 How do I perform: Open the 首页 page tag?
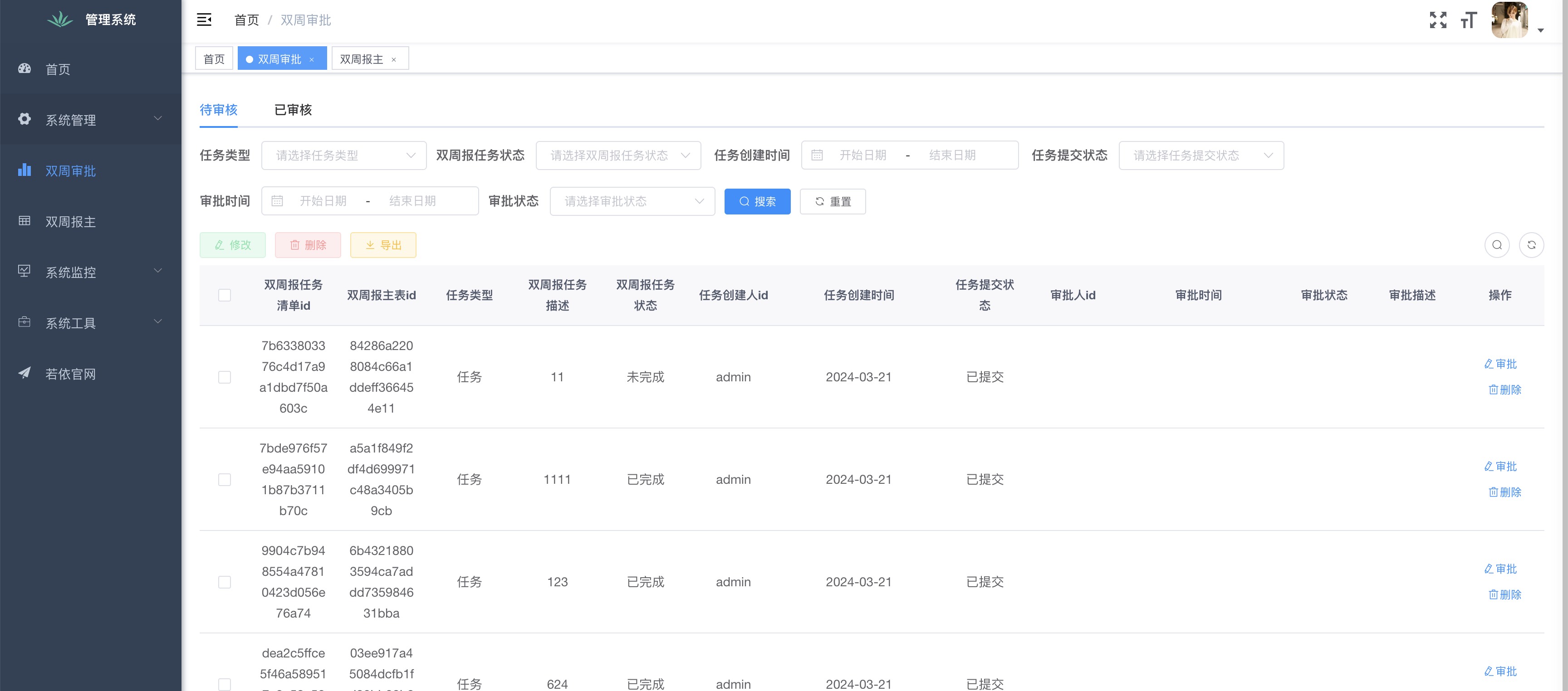click(x=214, y=59)
